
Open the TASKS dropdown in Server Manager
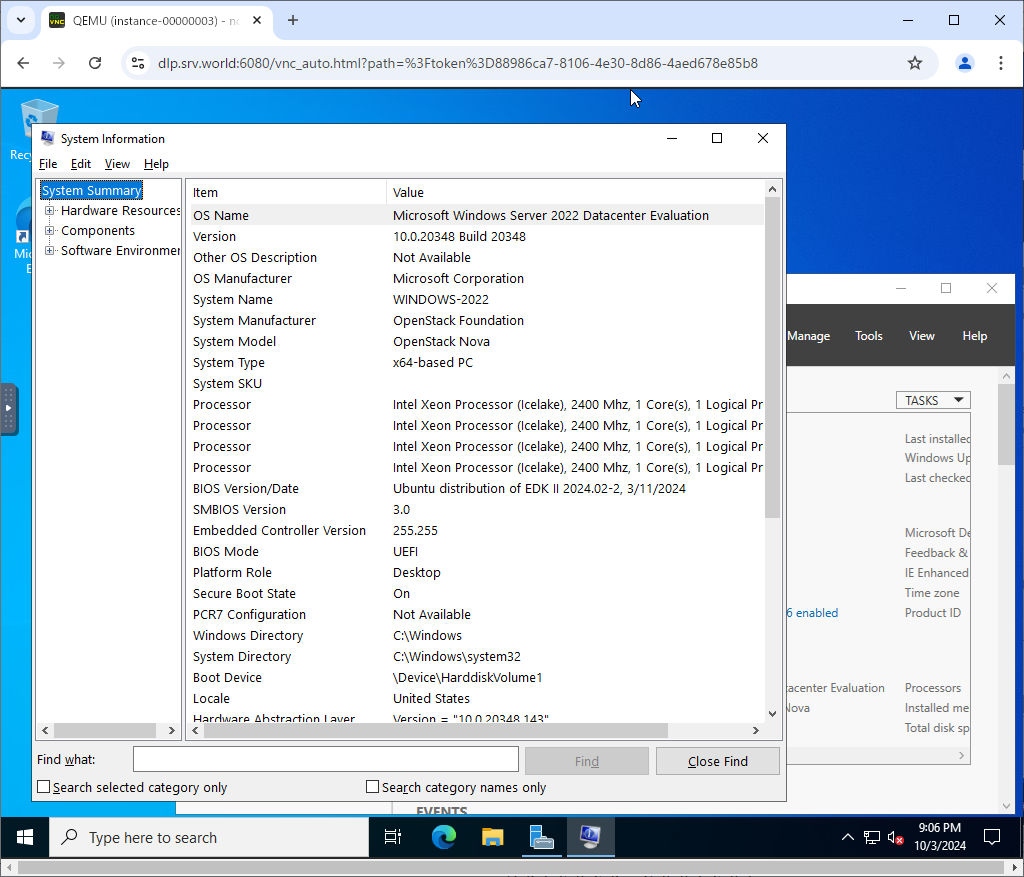(933, 400)
